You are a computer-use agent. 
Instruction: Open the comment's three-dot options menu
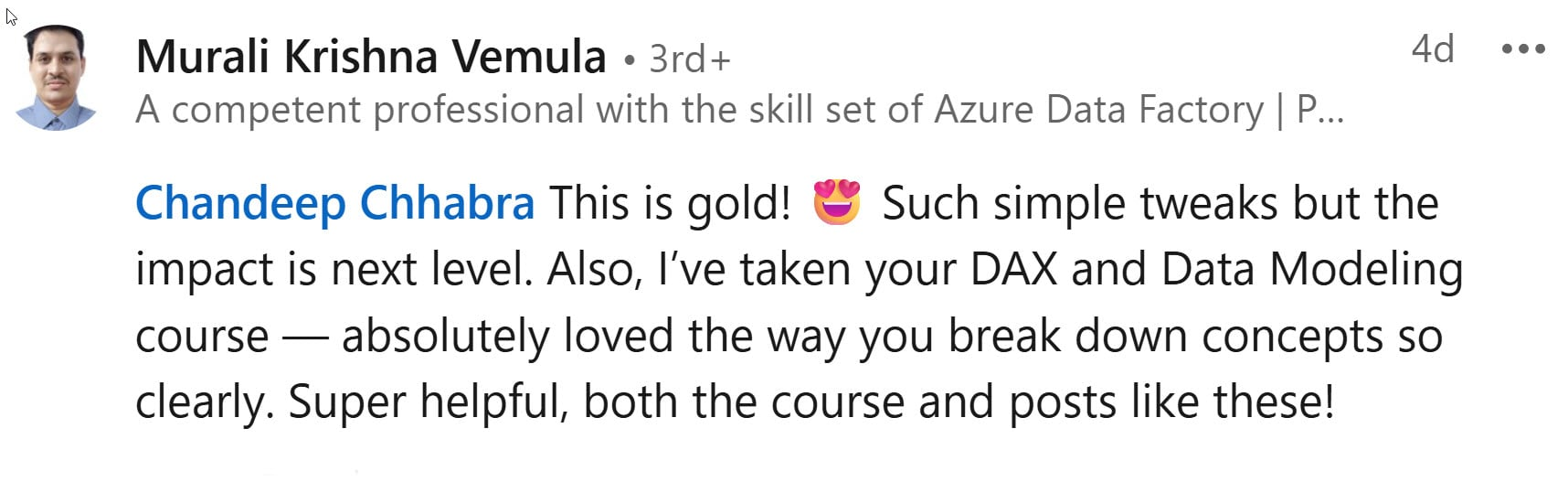pyautogui.click(x=1522, y=49)
